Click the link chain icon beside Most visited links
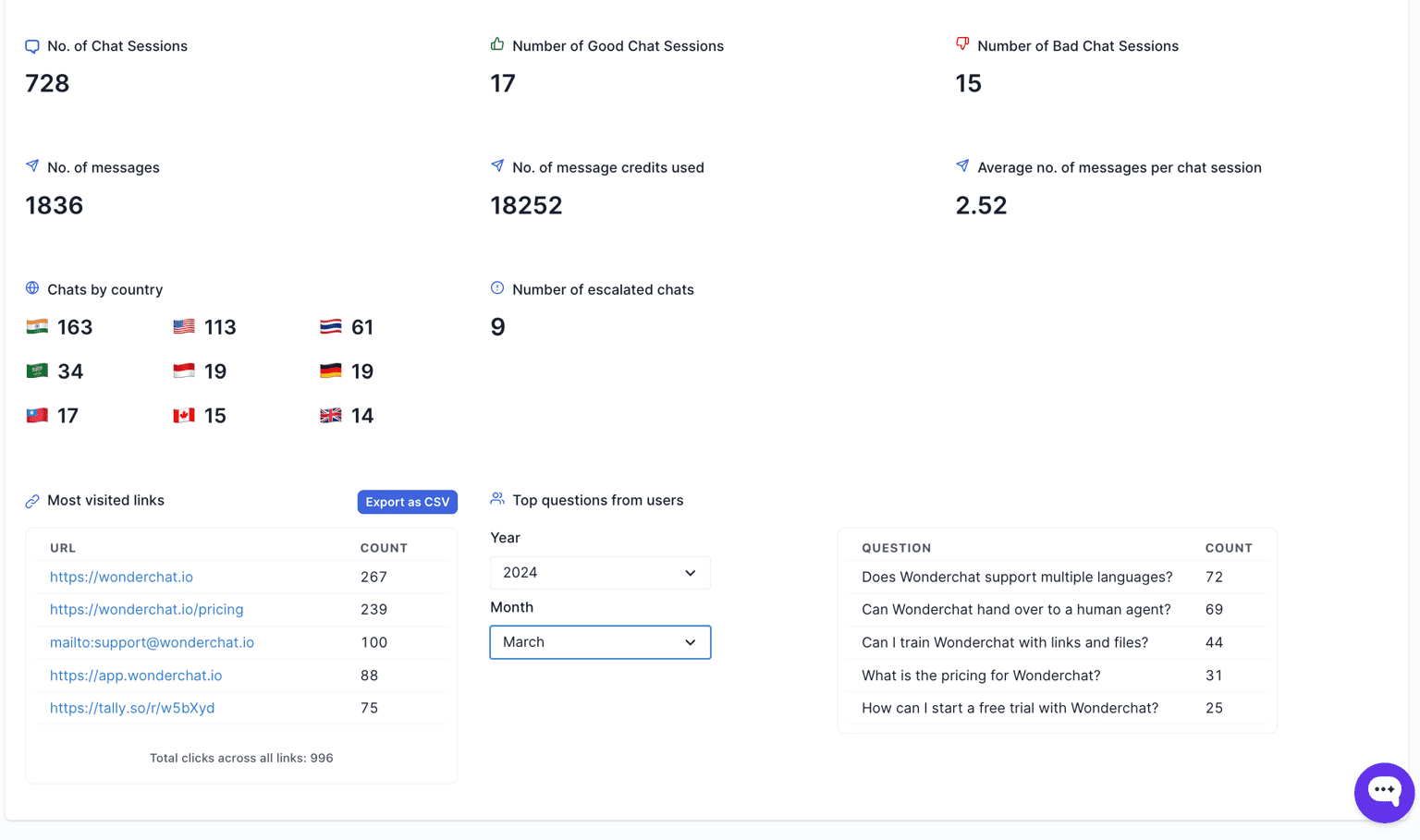 [x=32, y=501]
